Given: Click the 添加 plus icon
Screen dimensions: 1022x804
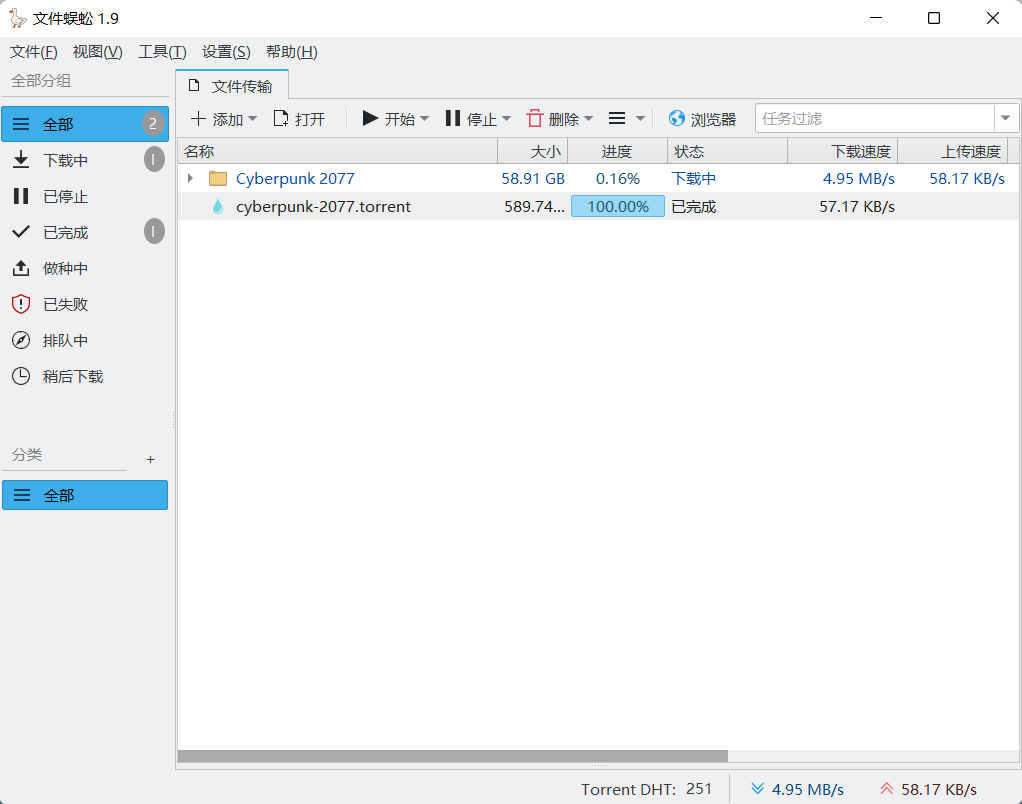Looking at the screenshot, I should pos(198,119).
